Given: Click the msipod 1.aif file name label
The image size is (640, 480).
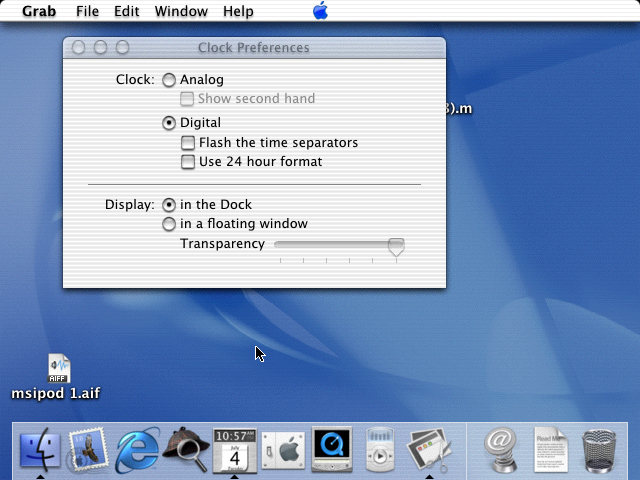Looking at the screenshot, I should point(56,393).
